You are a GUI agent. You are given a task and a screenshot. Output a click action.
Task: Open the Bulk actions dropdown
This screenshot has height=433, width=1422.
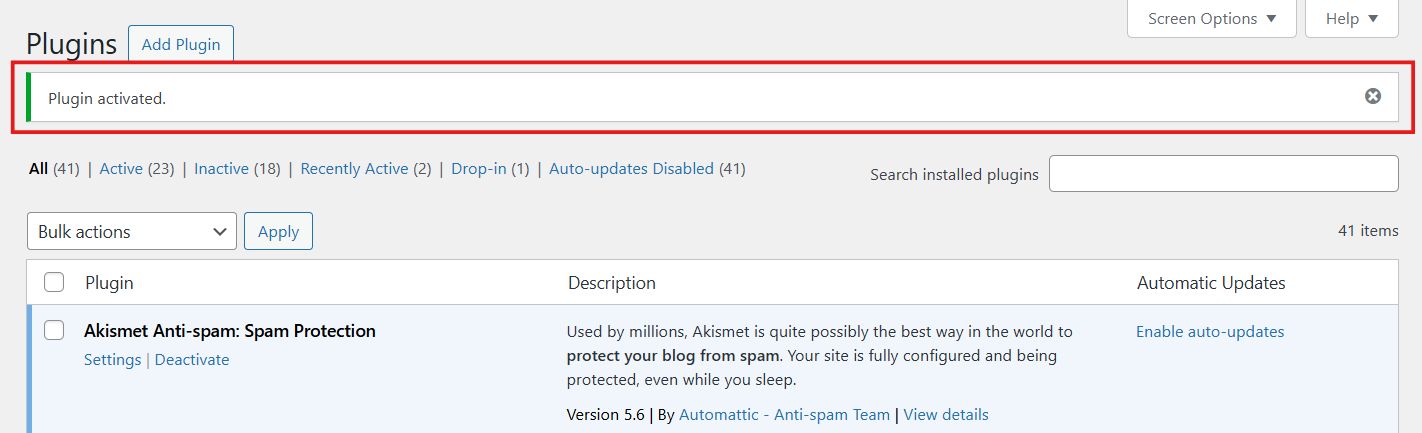click(132, 231)
